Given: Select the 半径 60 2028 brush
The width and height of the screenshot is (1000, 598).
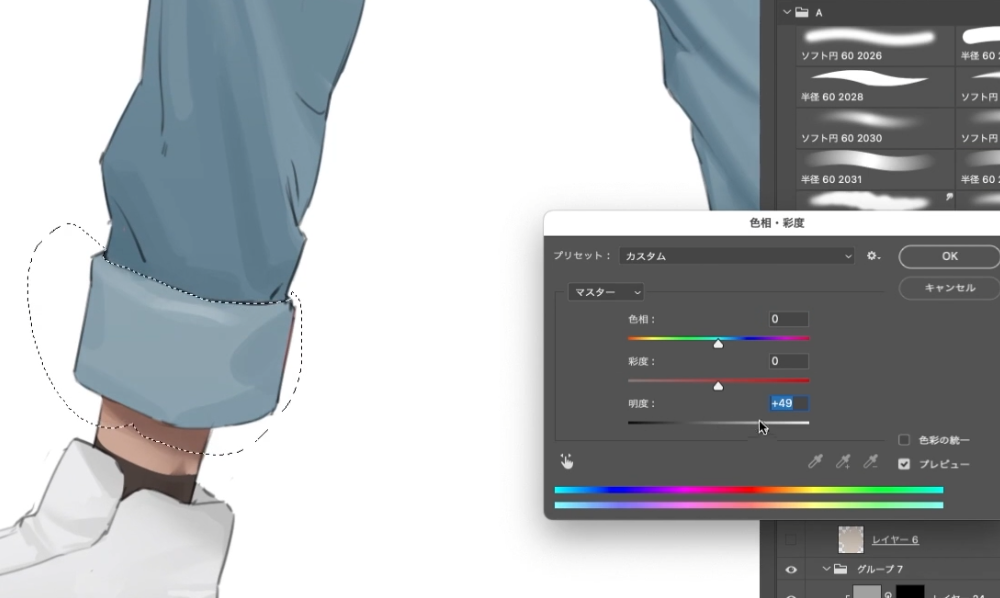Looking at the screenshot, I should tap(875, 86).
